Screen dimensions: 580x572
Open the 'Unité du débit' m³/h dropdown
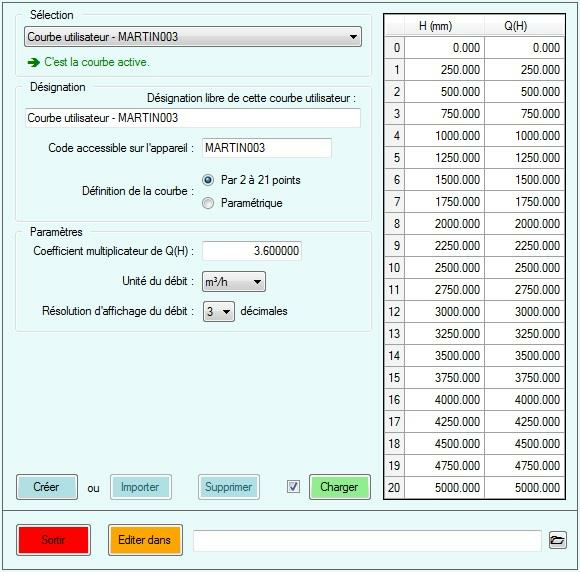233,282
